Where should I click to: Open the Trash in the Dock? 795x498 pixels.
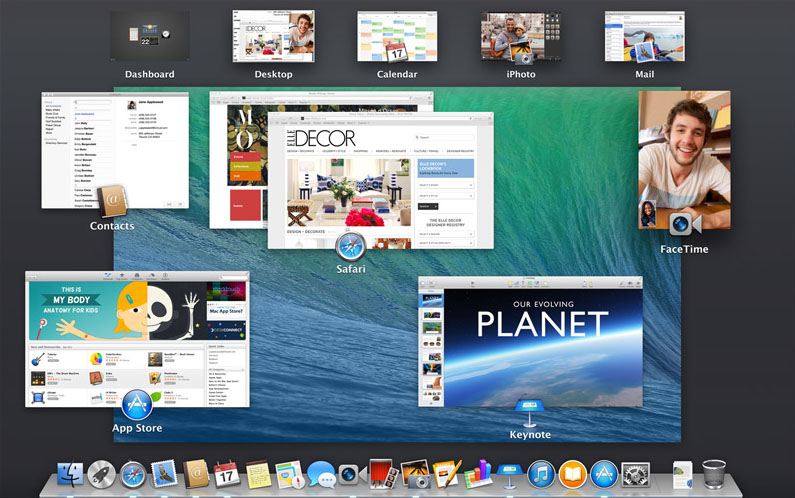[x=714, y=474]
